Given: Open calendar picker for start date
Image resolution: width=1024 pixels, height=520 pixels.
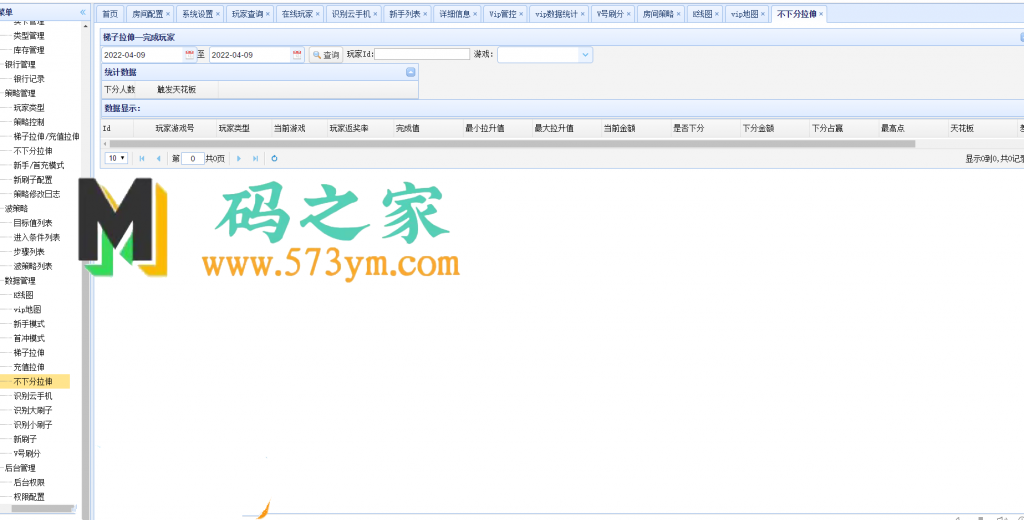Looking at the screenshot, I should [189, 55].
